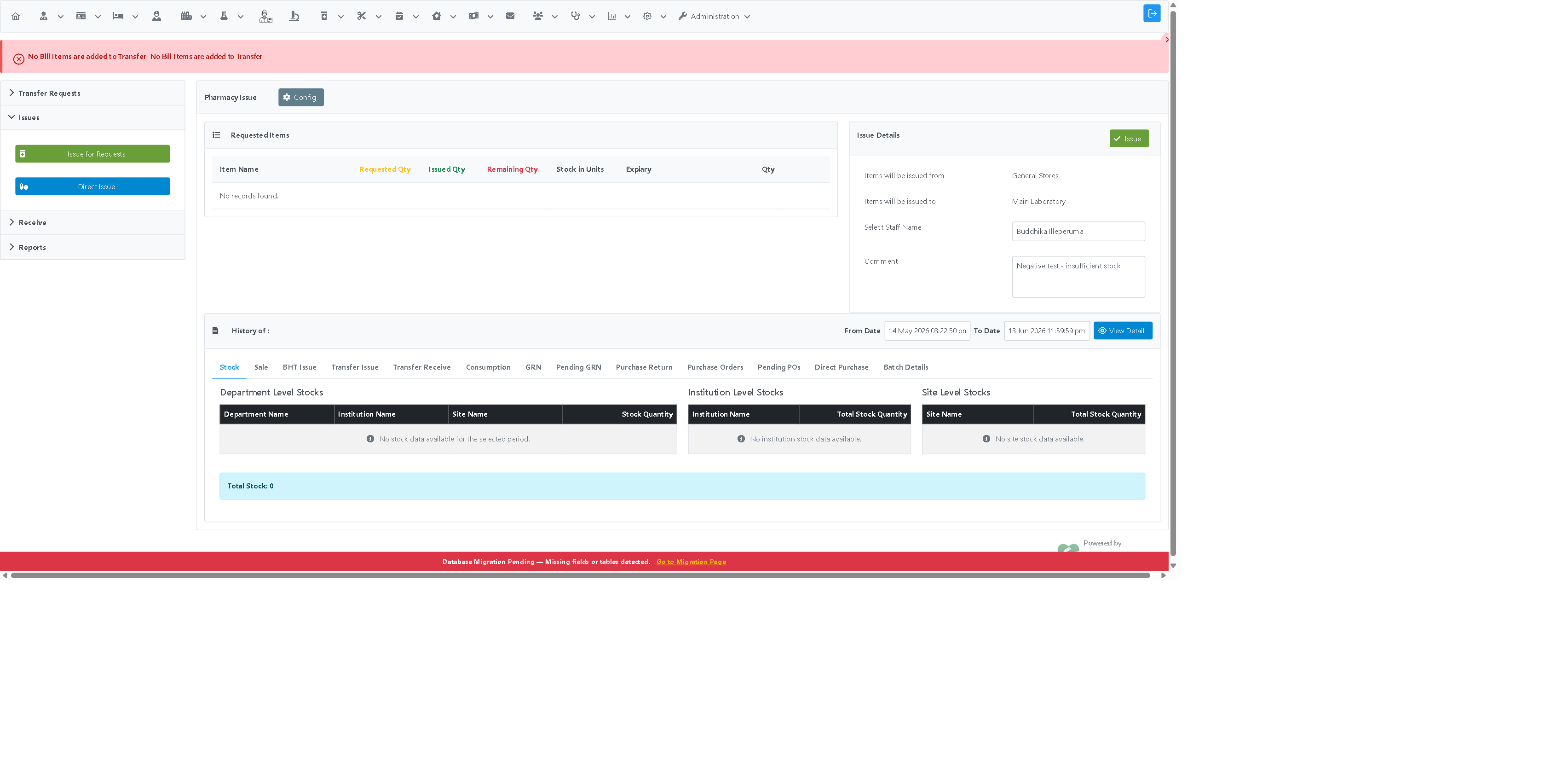Click the delivery worker with box icon

pyautogui.click(x=265, y=17)
